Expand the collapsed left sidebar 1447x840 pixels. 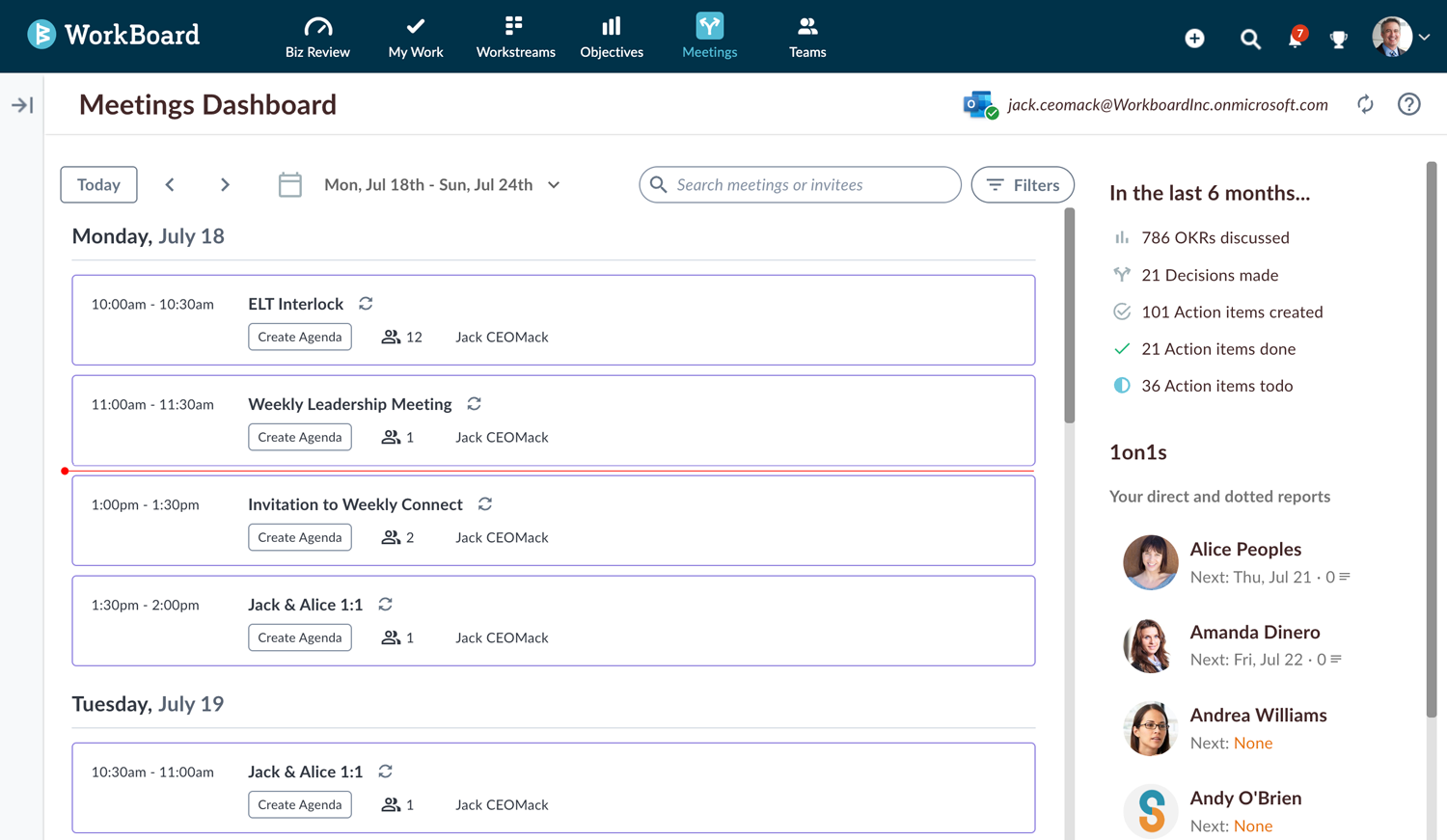pyautogui.click(x=22, y=105)
